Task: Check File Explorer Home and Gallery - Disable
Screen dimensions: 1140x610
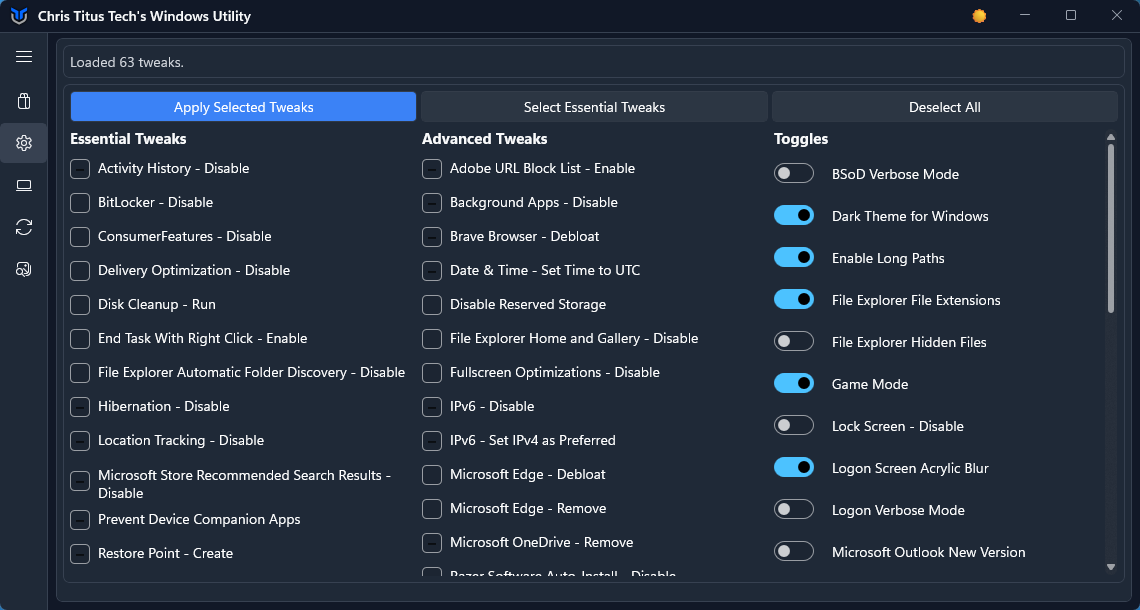Action: (432, 339)
